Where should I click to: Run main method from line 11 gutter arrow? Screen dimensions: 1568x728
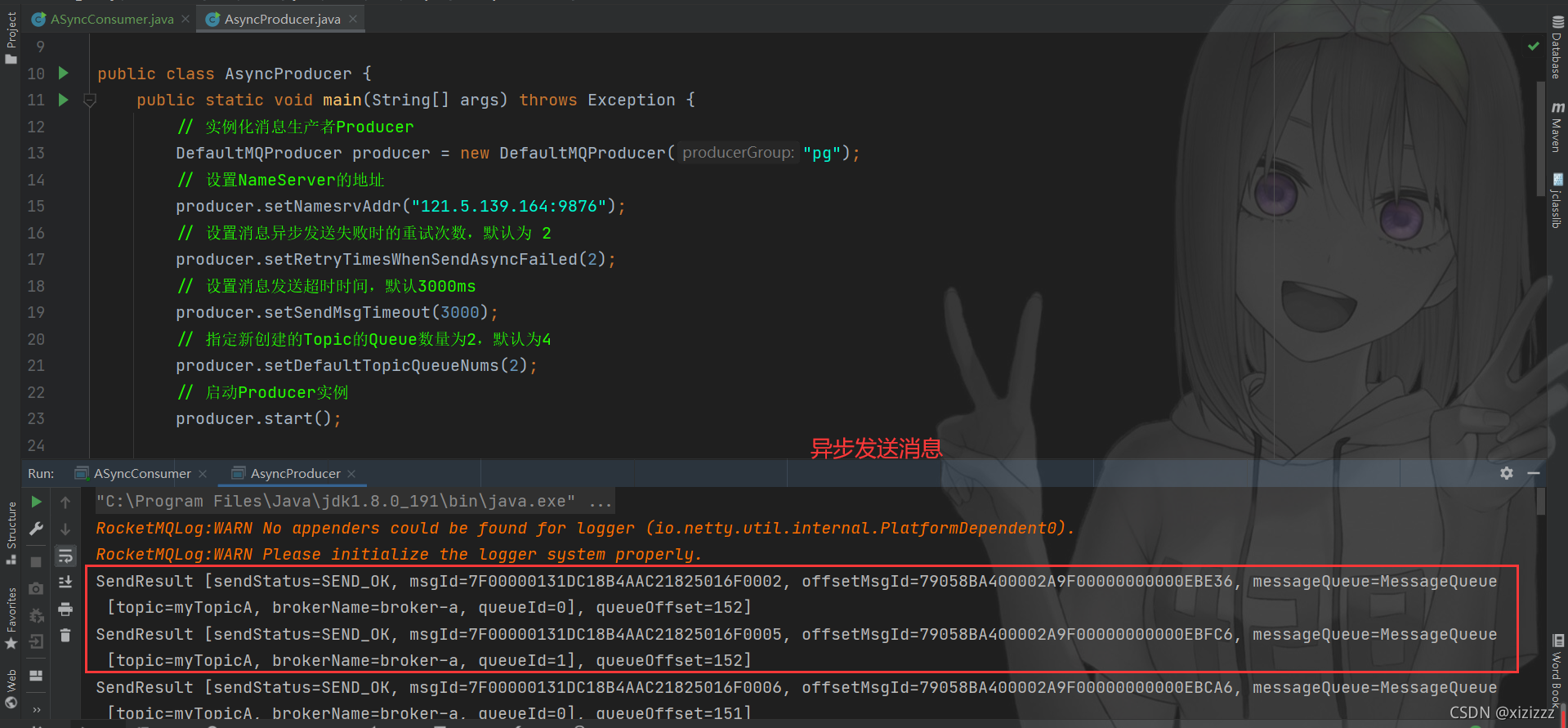64,100
